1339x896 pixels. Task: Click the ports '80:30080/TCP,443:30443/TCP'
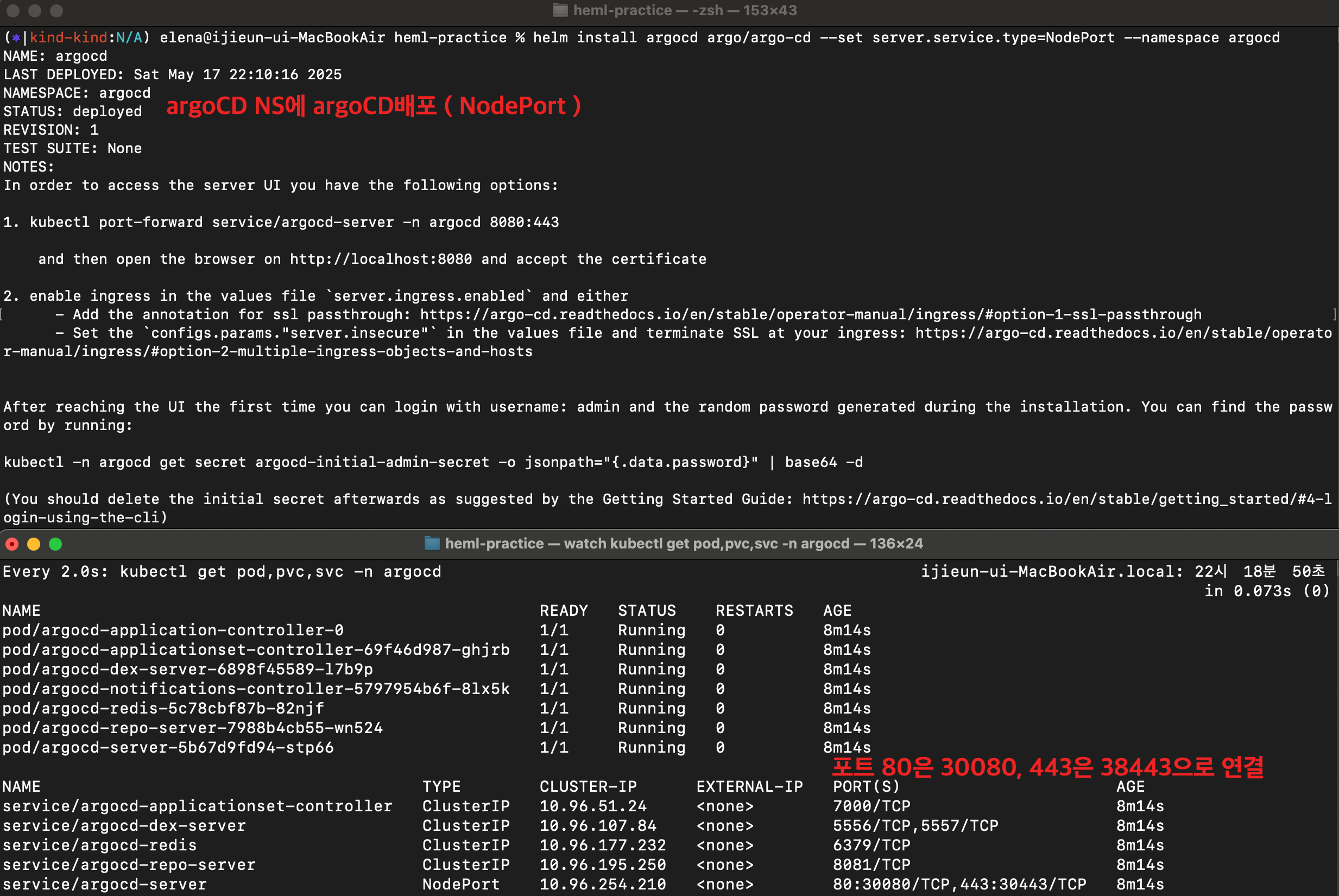959,884
